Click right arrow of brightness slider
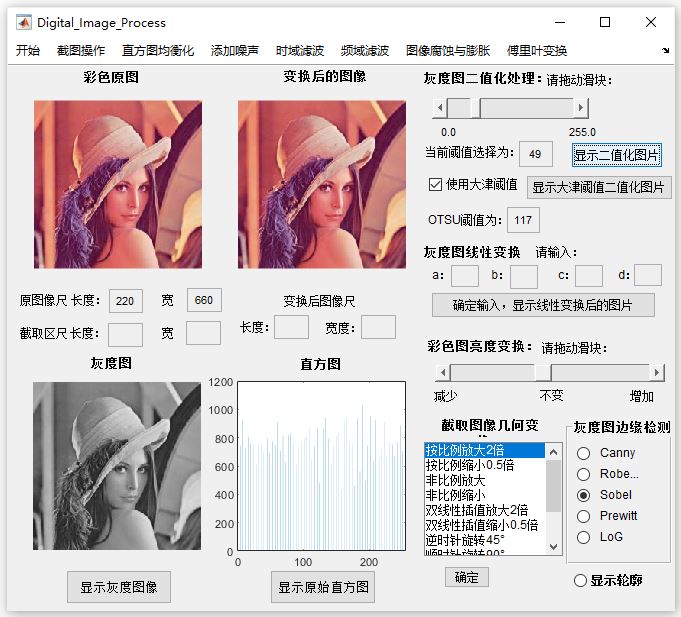Viewport: 681px width, 617px height. [x=657, y=373]
